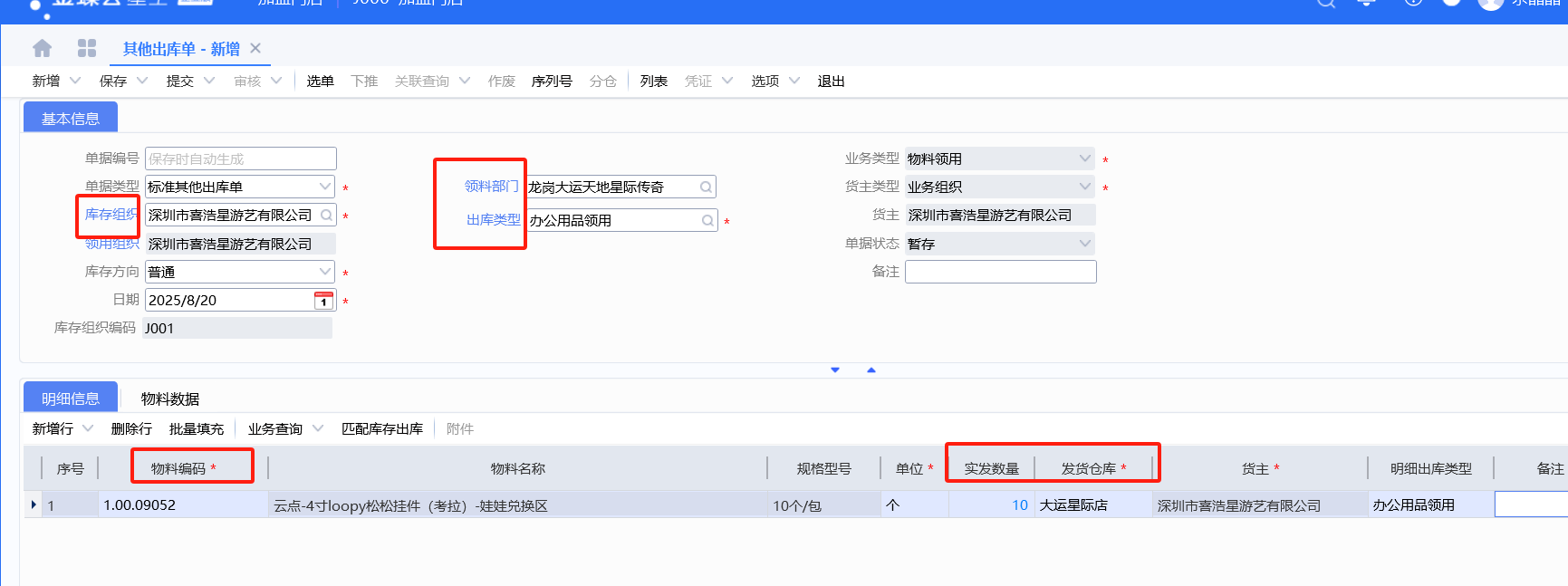The width and height of the screenshot is (1568, 586).
Task: Collapse header panel with the up triangle
Action: click(871, 370)
